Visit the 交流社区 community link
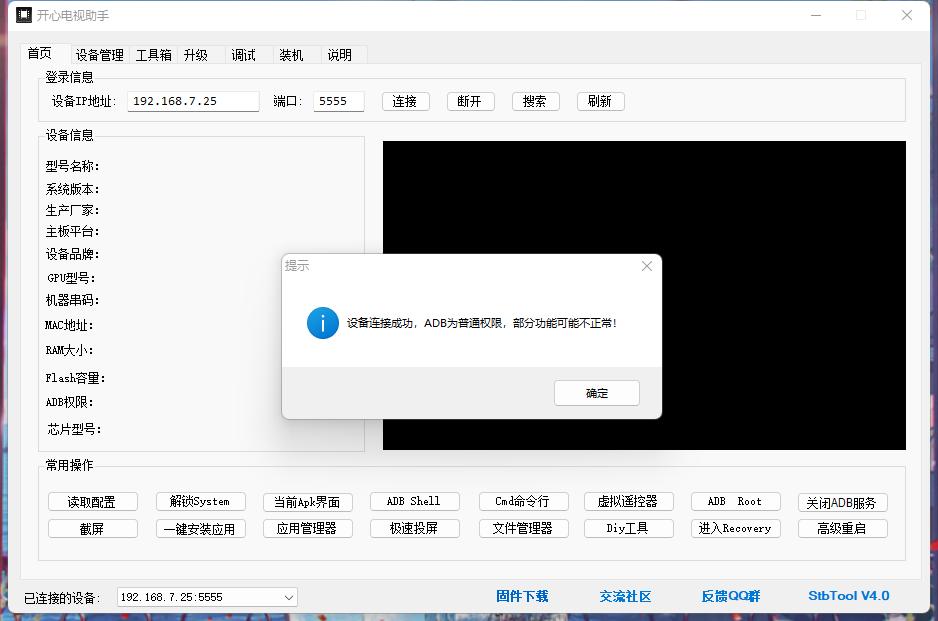Screen dimensions: 938x621 pyautogui.click(x=624, y=595)
